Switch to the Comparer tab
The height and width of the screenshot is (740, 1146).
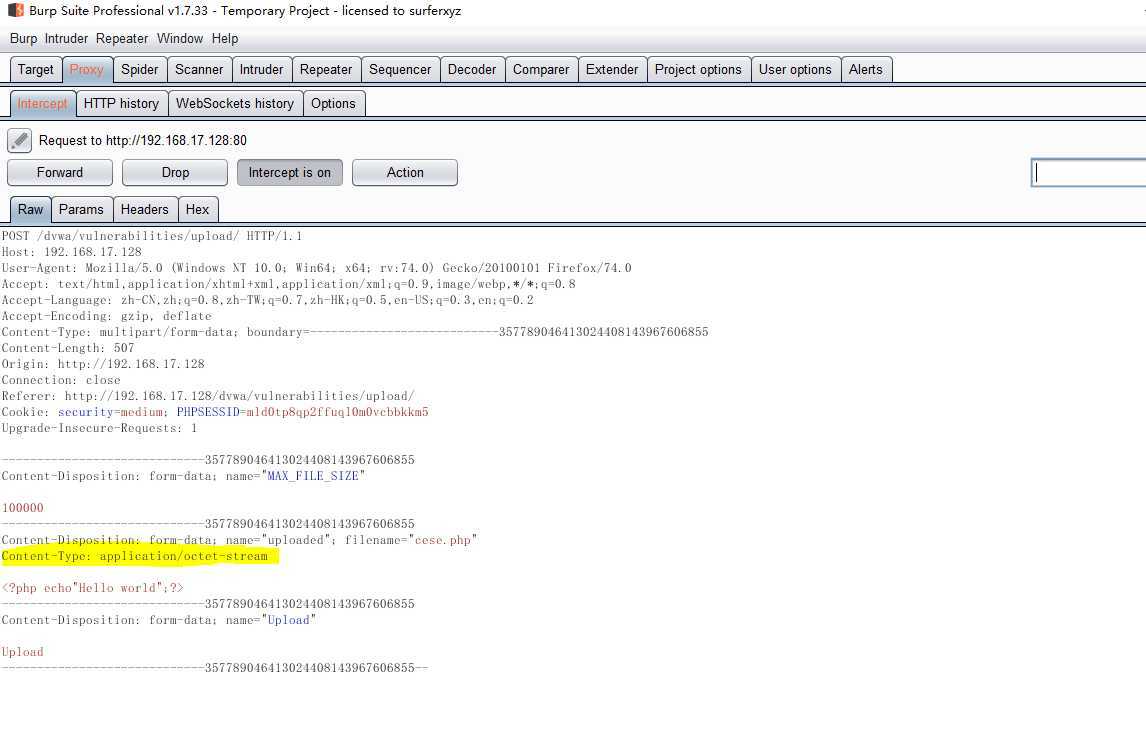point(541,69)
